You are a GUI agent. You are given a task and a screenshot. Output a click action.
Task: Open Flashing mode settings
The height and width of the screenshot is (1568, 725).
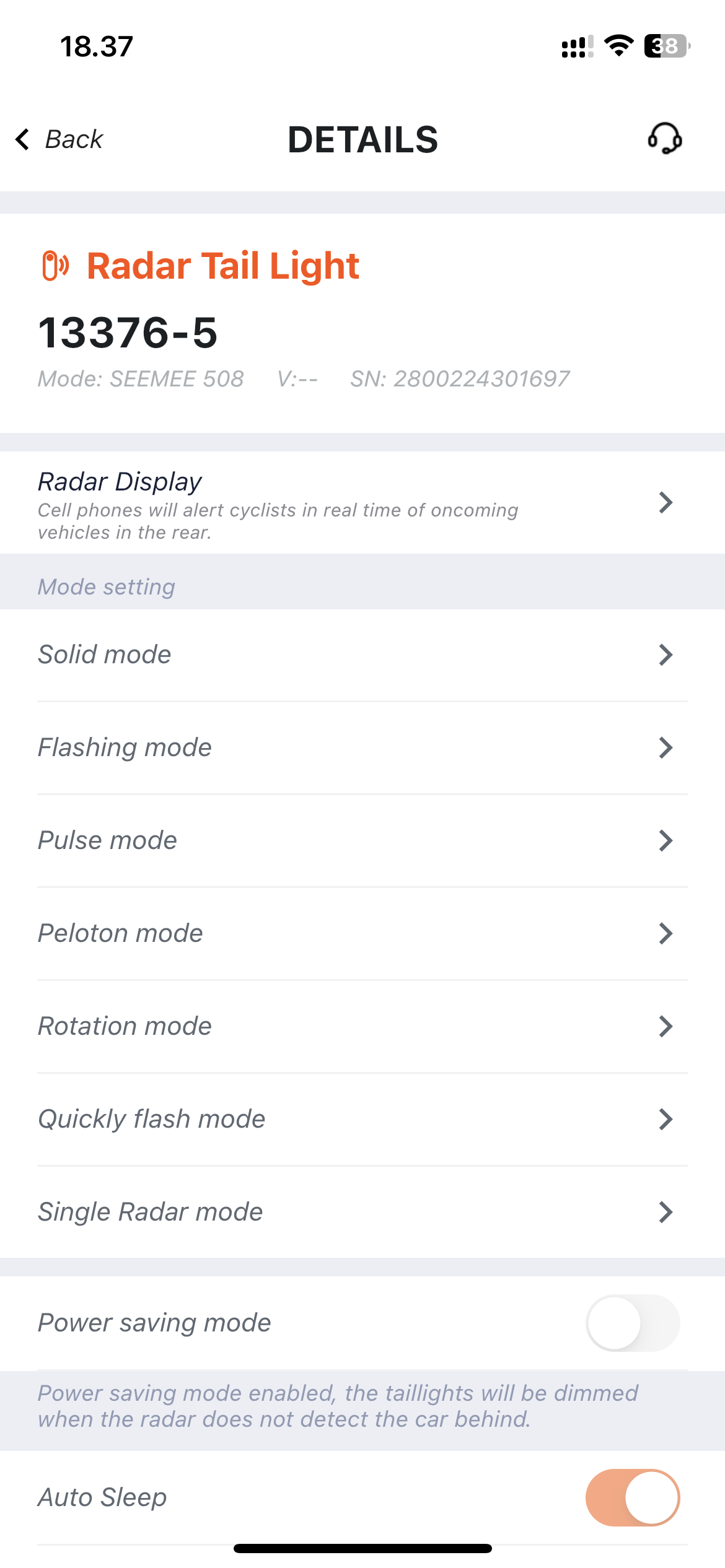(362, 748)
